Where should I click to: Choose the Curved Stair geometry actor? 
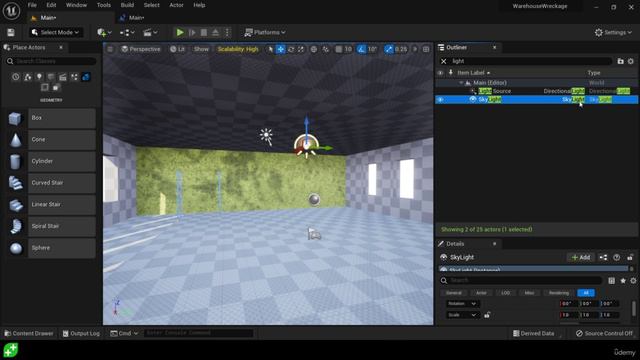pos(51,183)
